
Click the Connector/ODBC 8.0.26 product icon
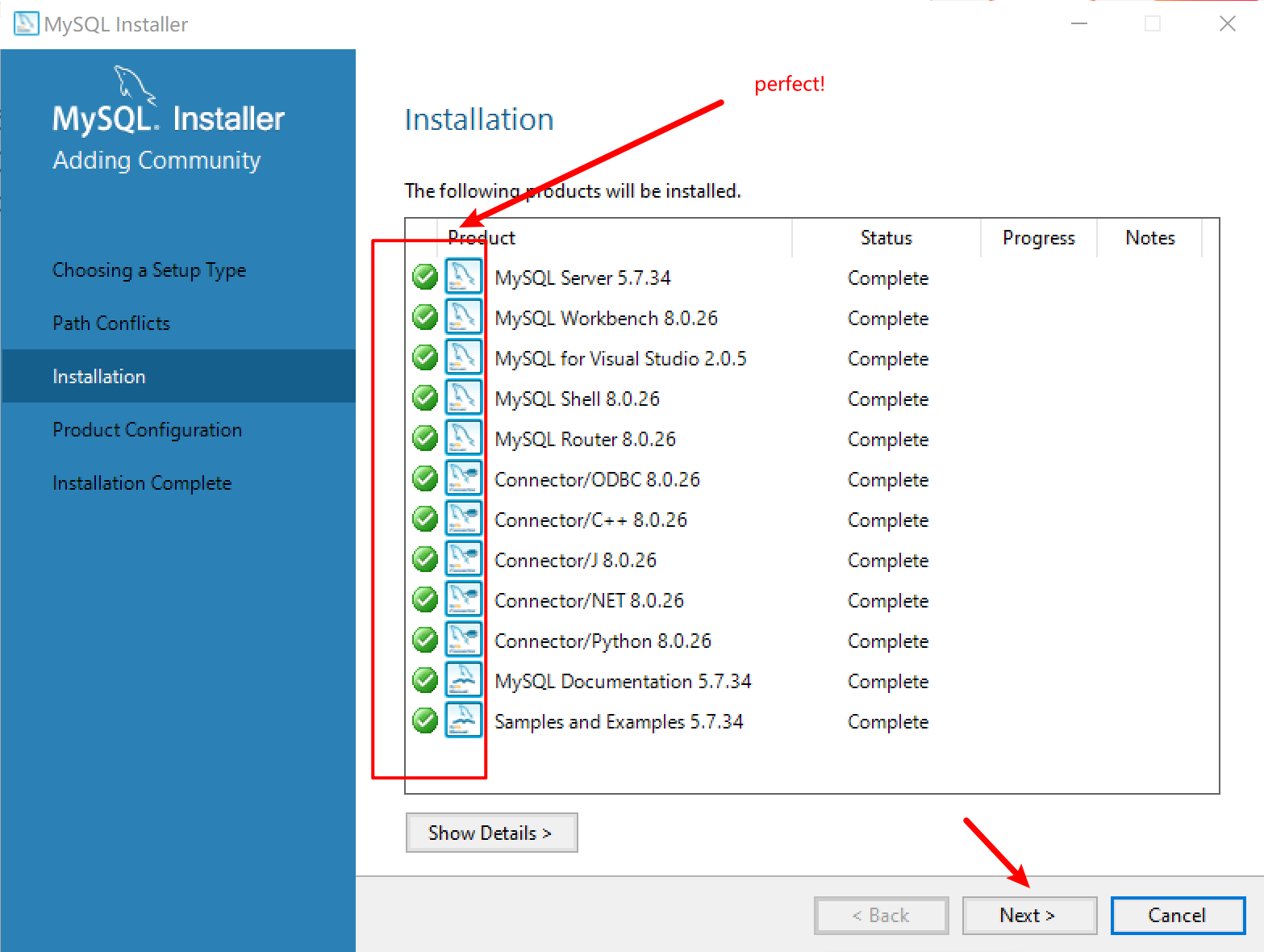pyautogui.click(x=464, y=478)
